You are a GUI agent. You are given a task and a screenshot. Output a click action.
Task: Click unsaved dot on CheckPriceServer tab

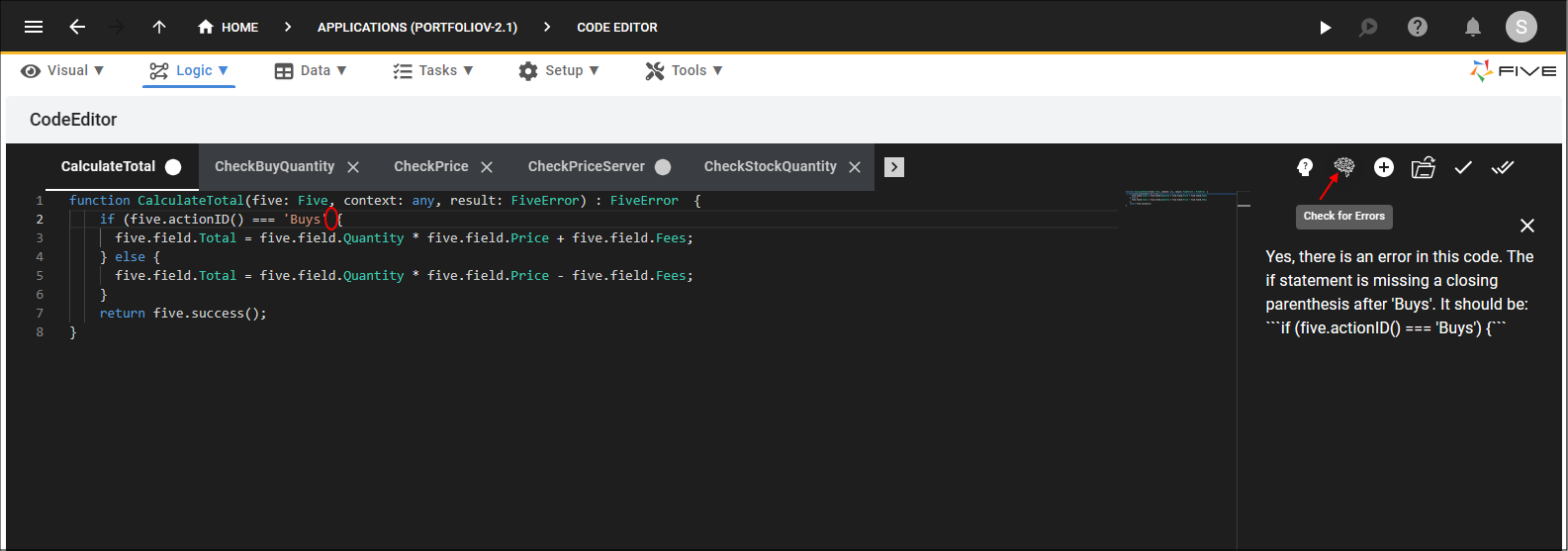coord(663,167)
